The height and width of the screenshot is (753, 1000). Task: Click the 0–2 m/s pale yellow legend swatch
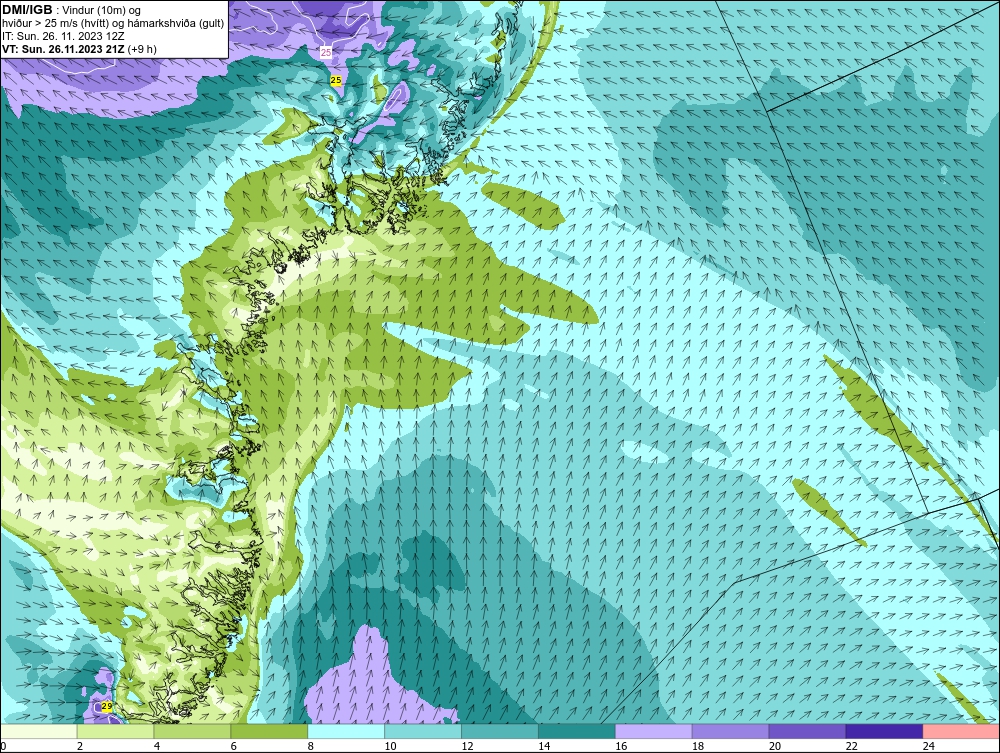pyautogui.click(x=39, y=731)
